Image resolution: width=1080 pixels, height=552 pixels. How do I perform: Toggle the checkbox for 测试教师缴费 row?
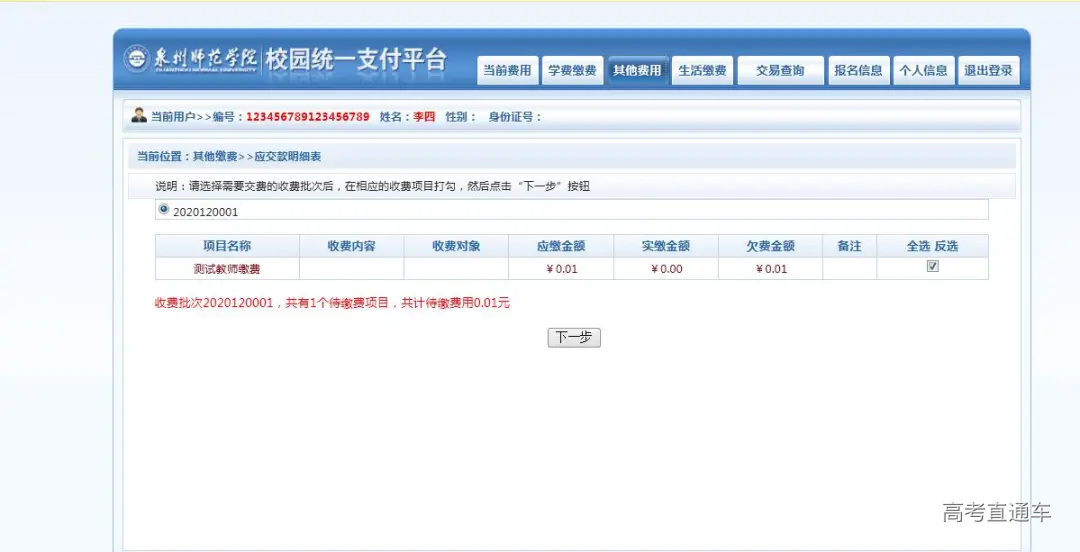(933, 266)
